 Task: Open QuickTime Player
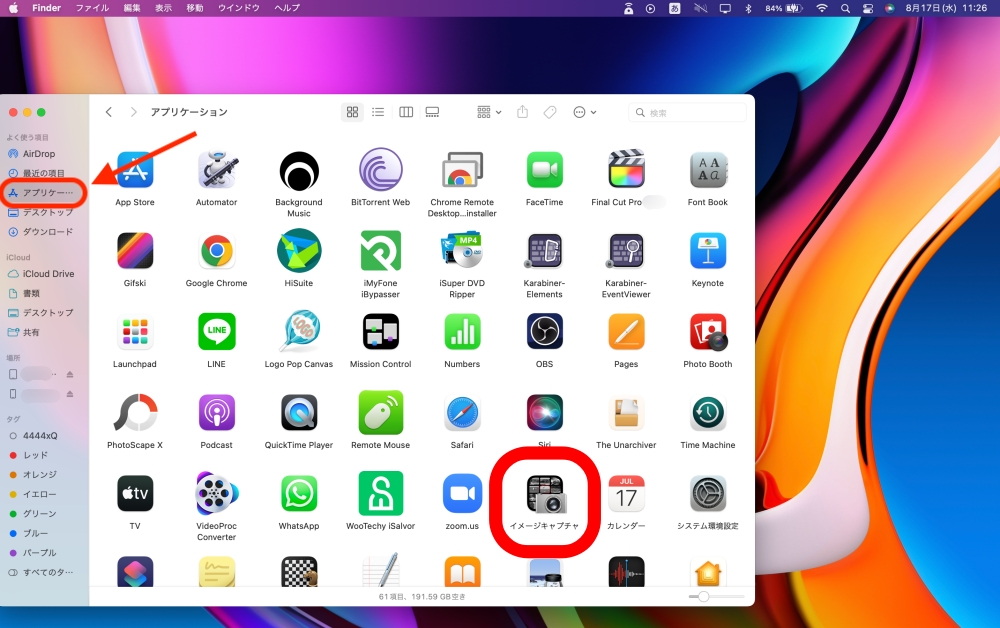point(299,413)
